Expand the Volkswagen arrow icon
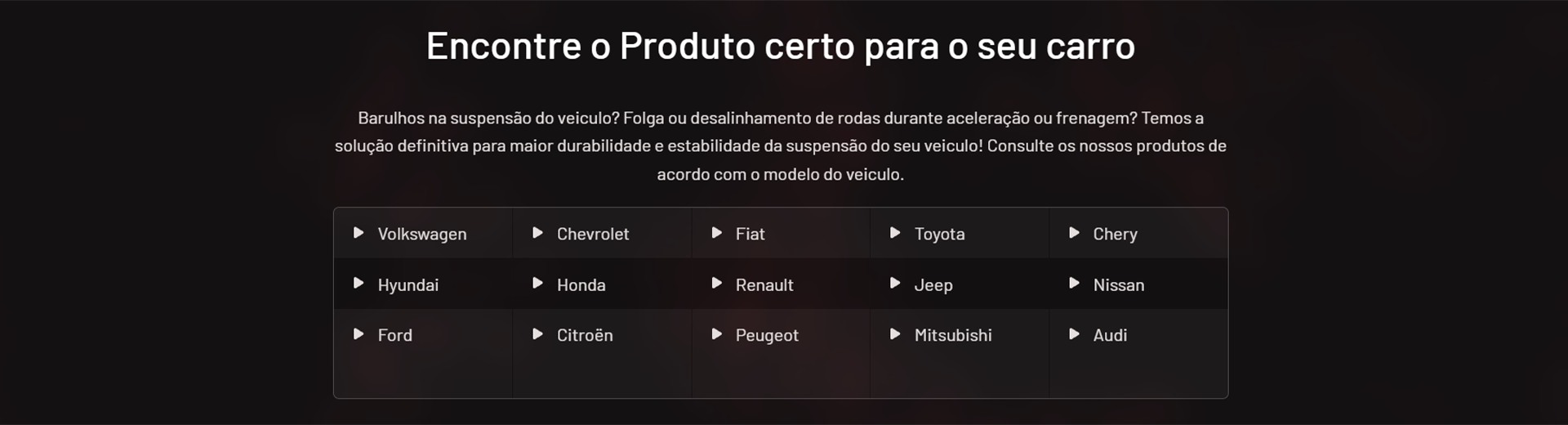The height and width of the screenshot is (425, 1568). click(x=359, y=233)
